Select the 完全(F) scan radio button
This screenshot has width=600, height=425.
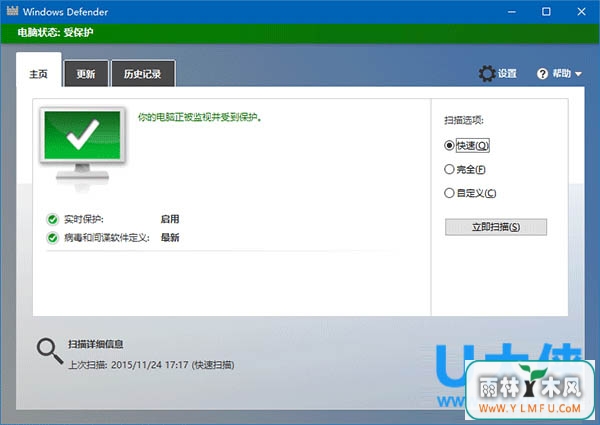pyautogui.click(x=449, y=169)
